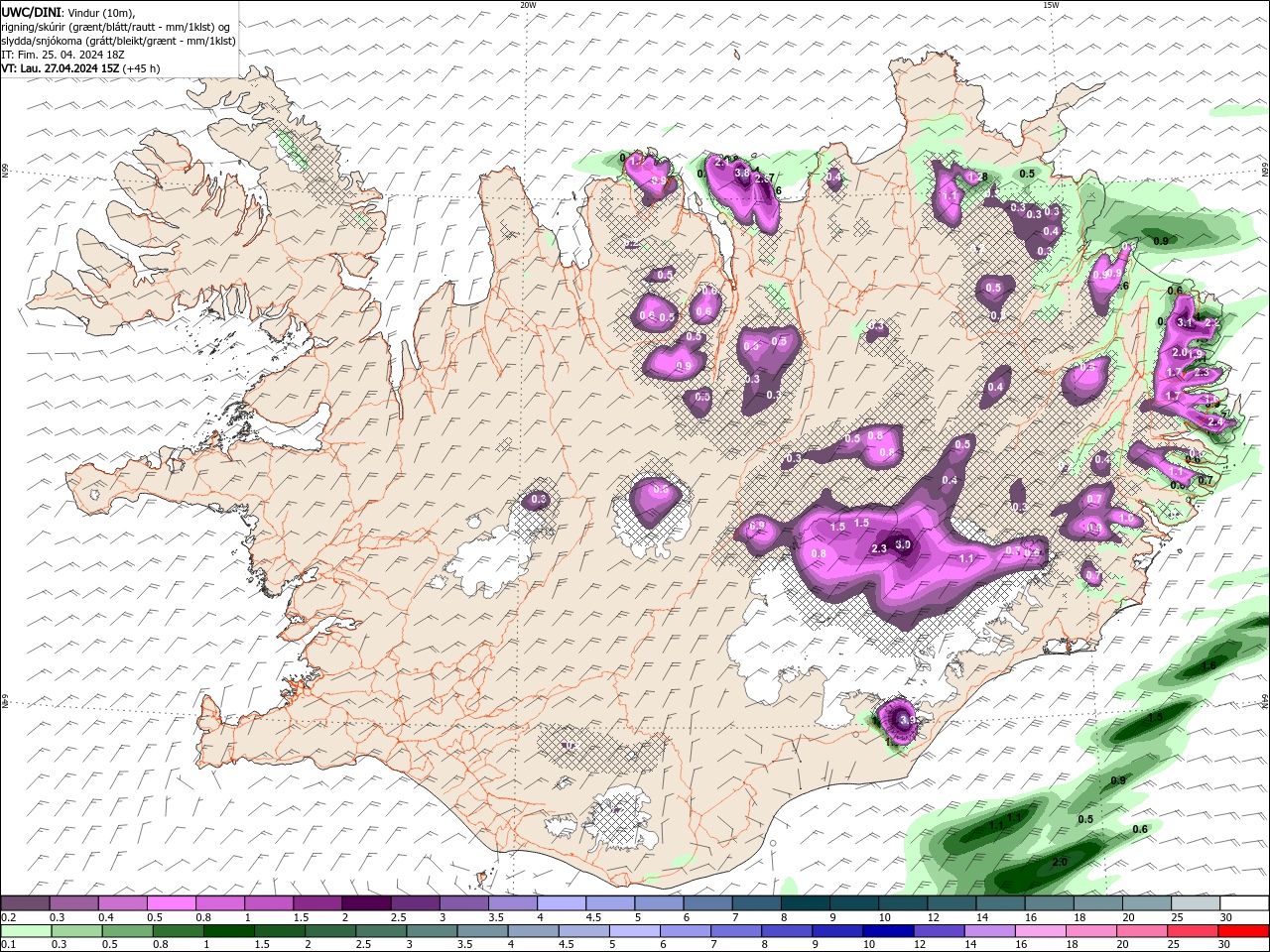Click the bright pink 0.5 snow legend swatch
This screenshot has width=1270, height=952.
coord(171,903)
